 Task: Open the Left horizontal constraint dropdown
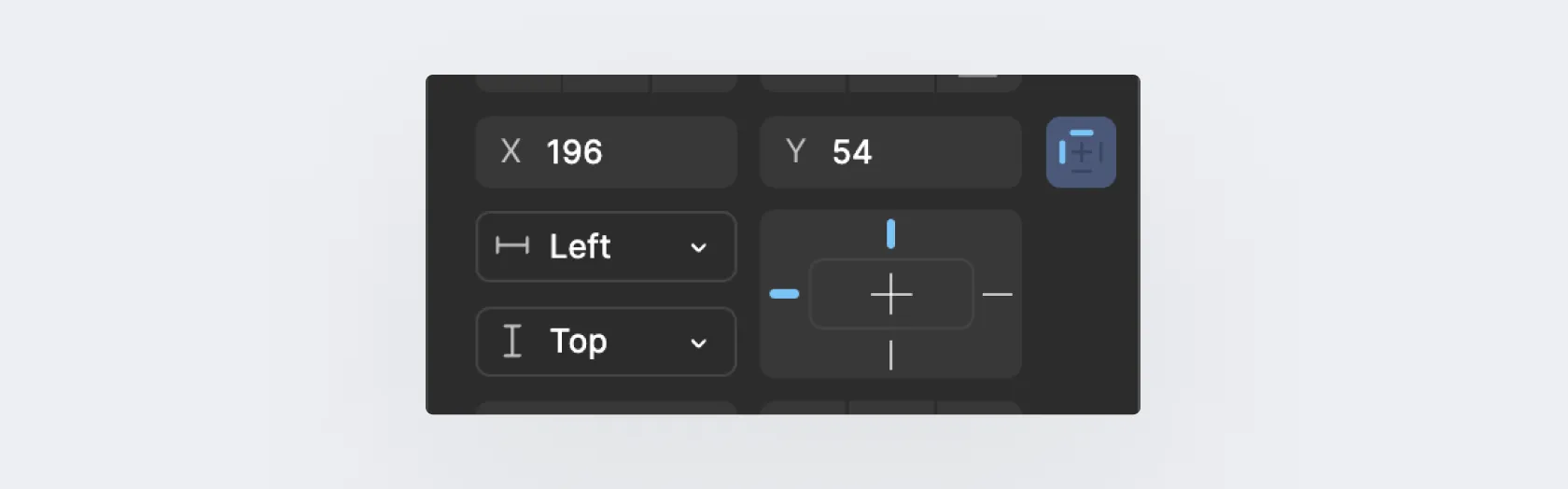607,246
